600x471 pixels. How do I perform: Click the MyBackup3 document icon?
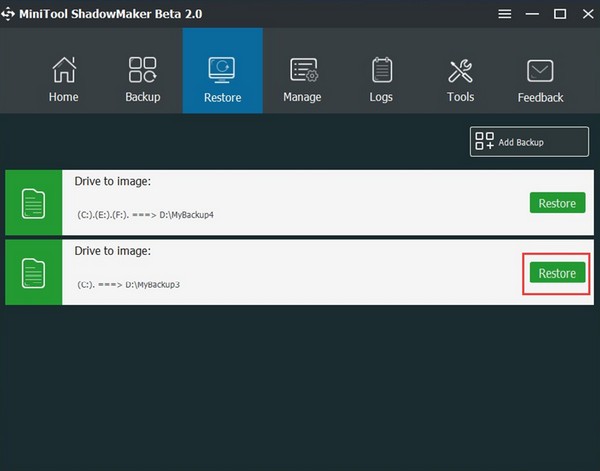[x=33, y=273]
